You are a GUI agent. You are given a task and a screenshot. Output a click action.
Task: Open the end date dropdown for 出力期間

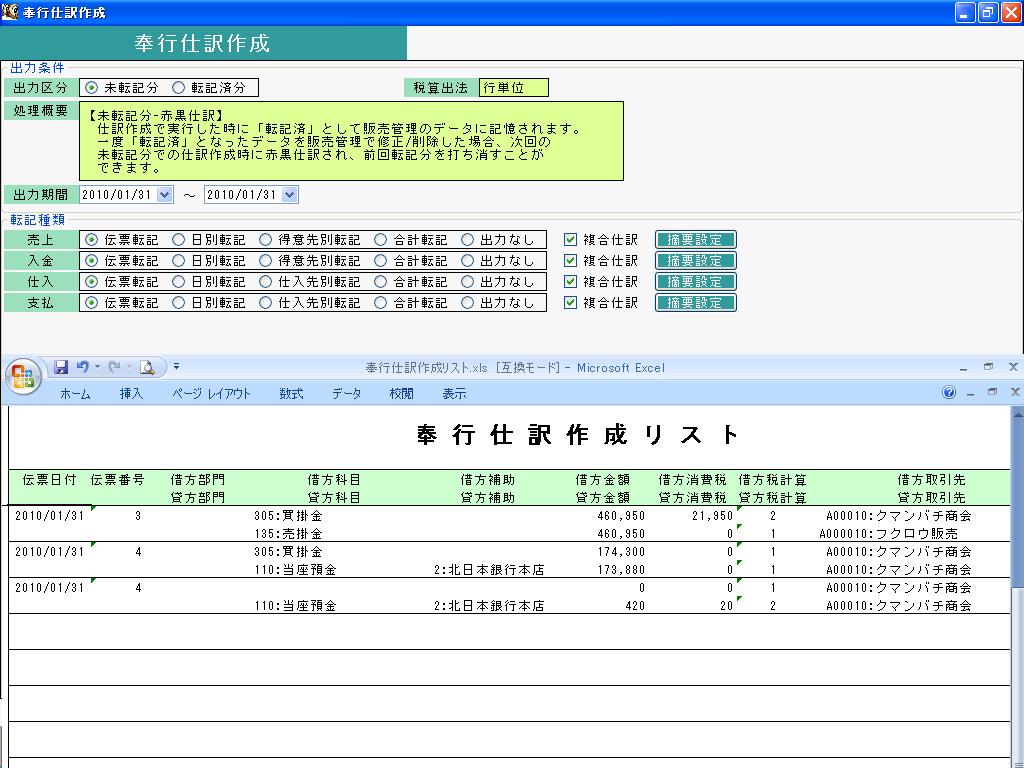pos(290,195)
